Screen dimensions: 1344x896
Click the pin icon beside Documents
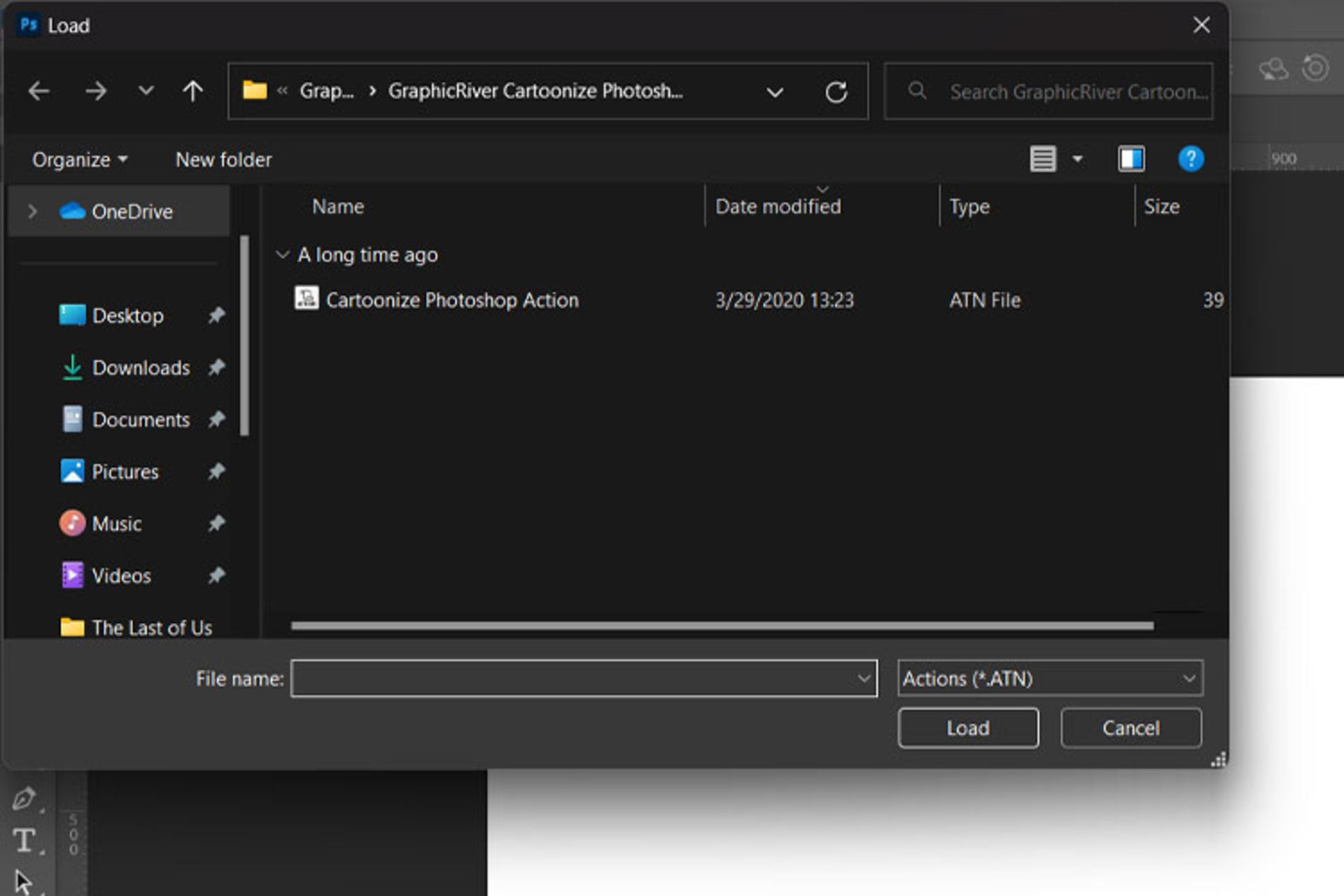tap(216, 419)
